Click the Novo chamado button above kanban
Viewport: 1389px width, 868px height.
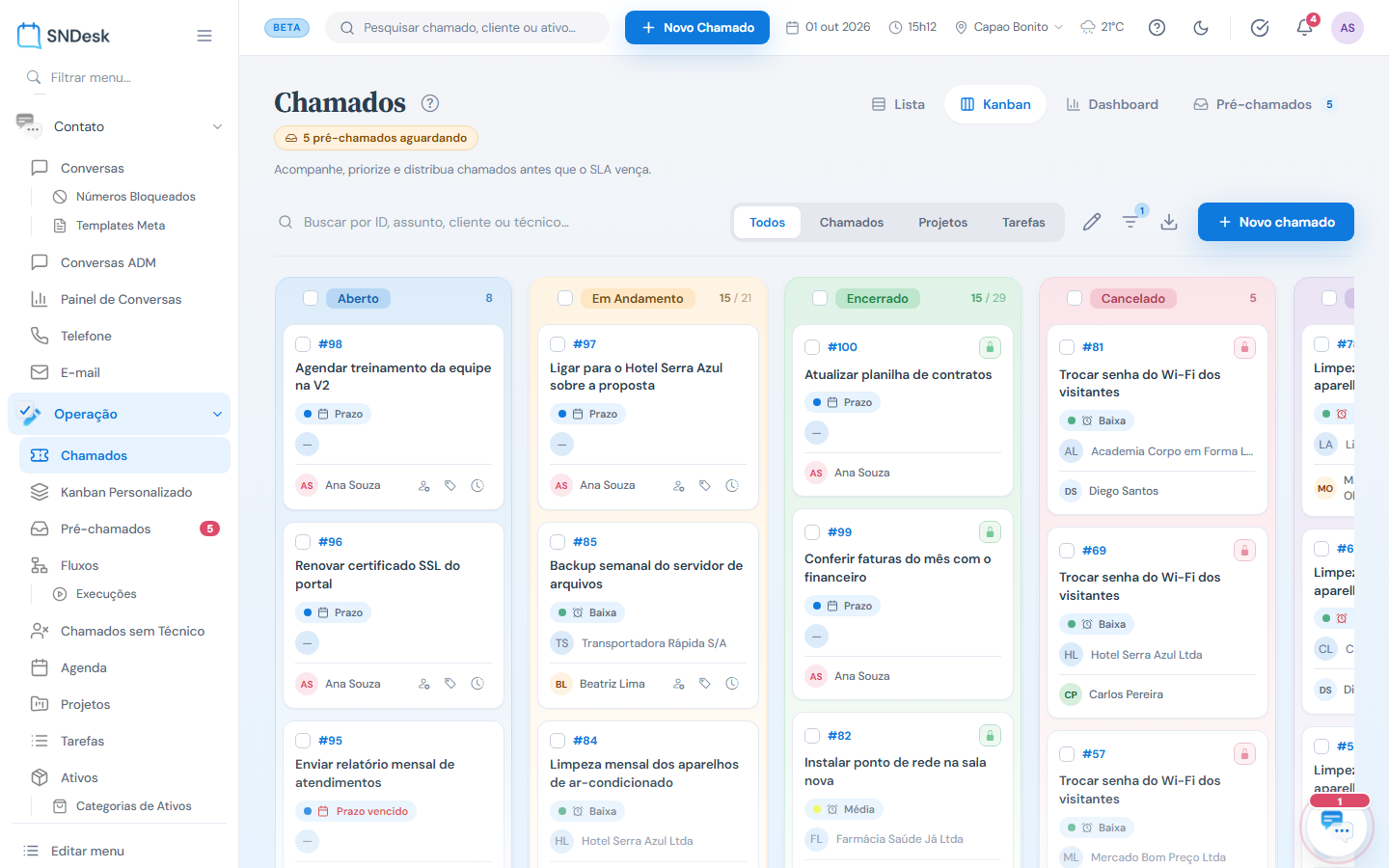(x=1276, y=222)
